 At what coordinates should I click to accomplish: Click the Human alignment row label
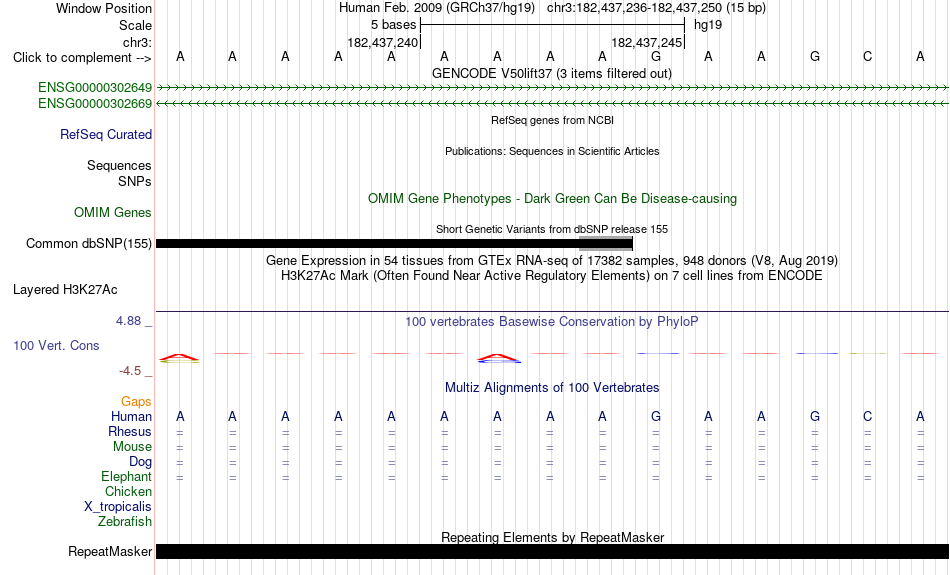pyautogui.click(x=131, y=416)
